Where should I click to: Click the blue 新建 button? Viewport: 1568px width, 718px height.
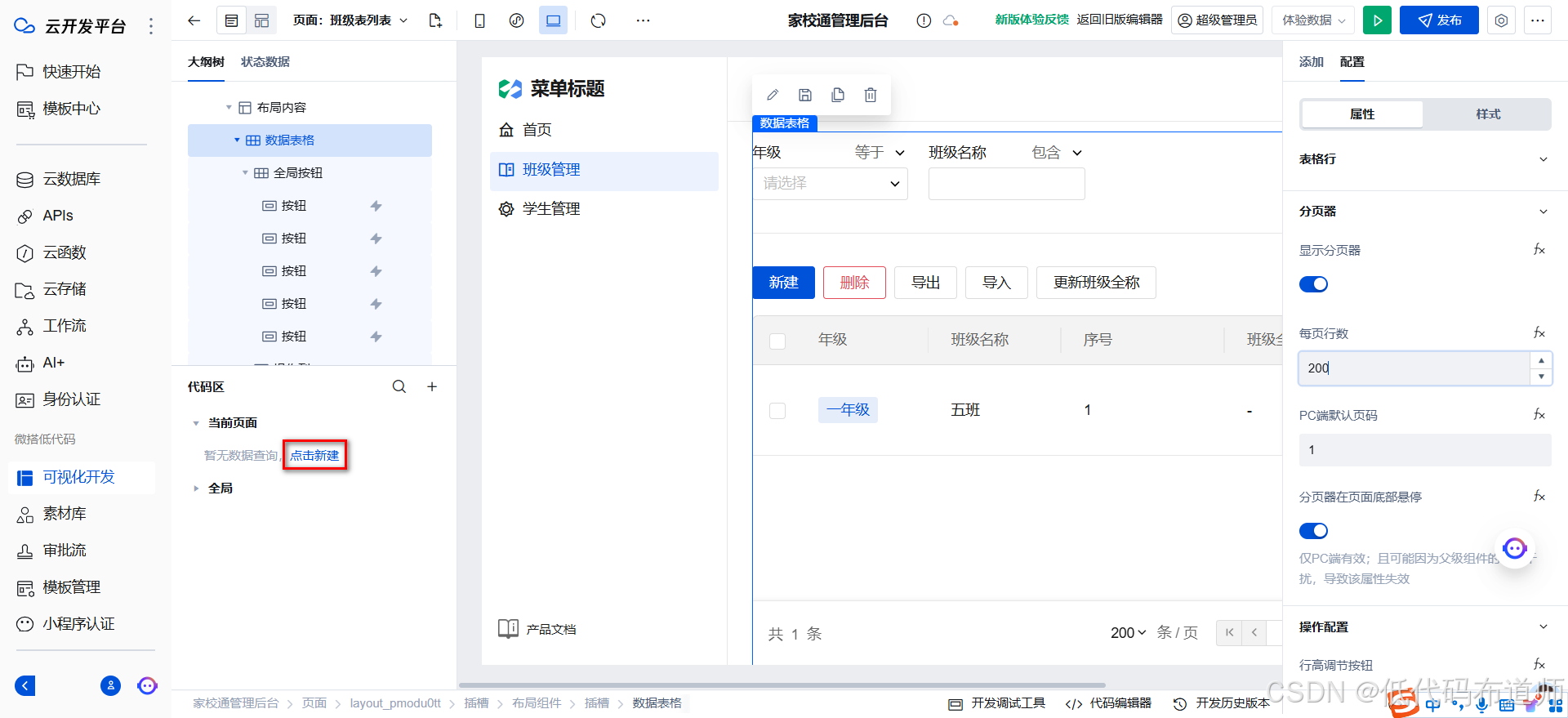[x=784, y=283]
